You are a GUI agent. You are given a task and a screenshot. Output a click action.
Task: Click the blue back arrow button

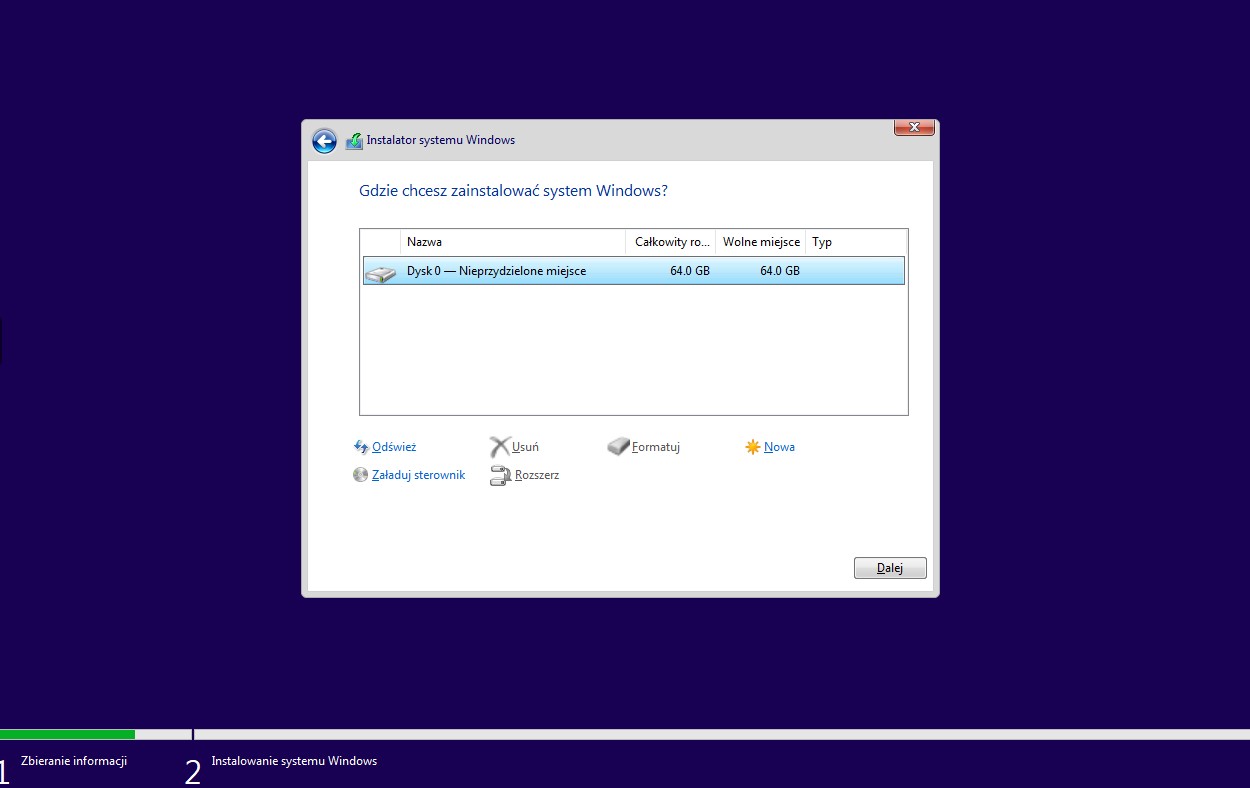click(324, 141)
